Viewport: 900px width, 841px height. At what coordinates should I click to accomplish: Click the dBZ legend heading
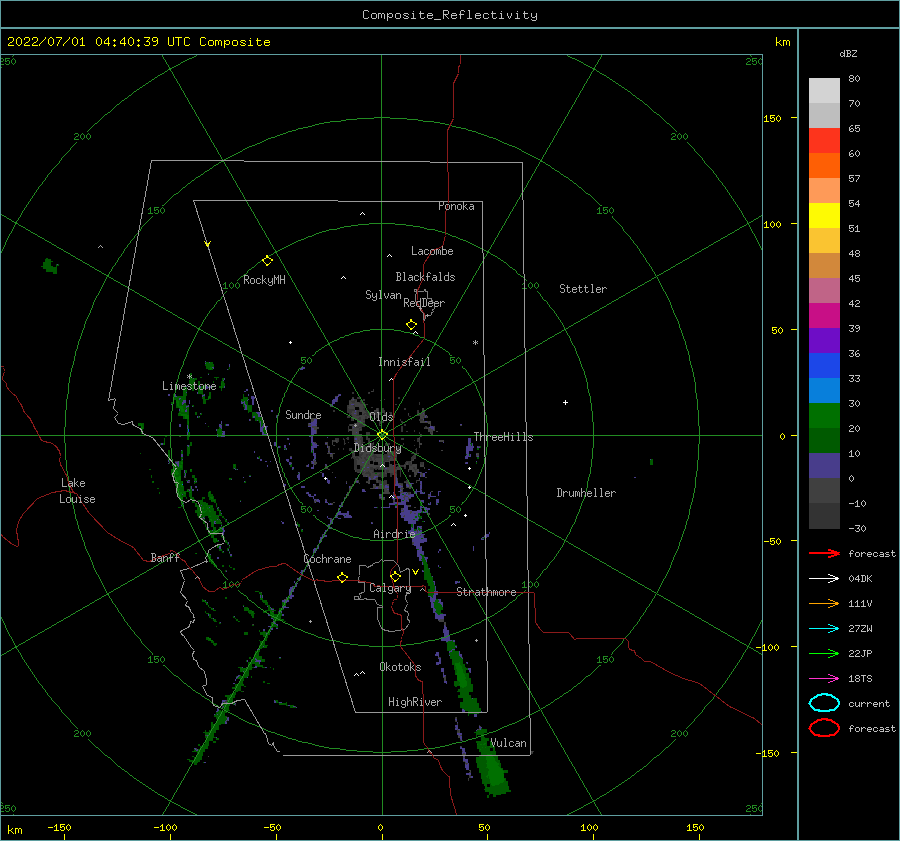click(x=848, y=53)
